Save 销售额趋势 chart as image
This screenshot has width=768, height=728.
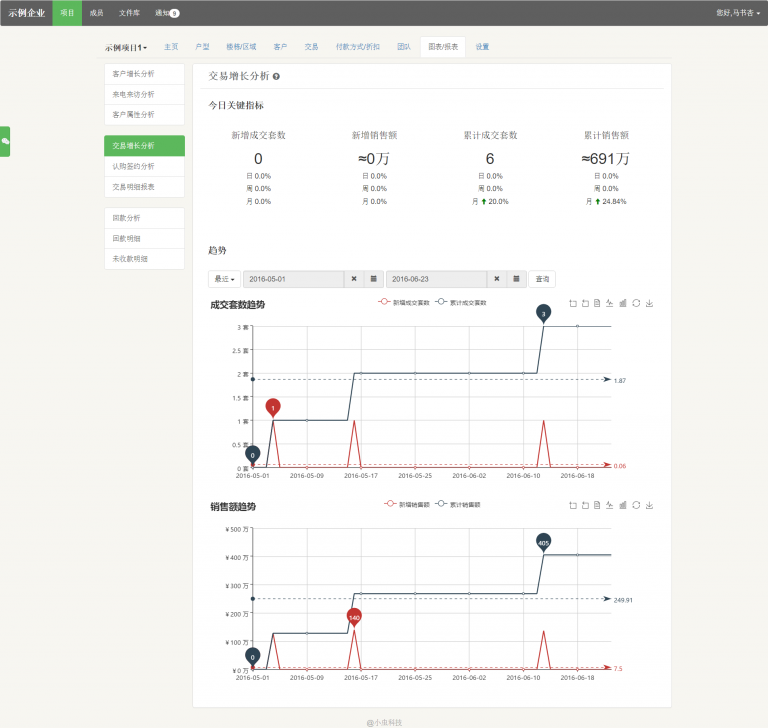tap(649, 505)
